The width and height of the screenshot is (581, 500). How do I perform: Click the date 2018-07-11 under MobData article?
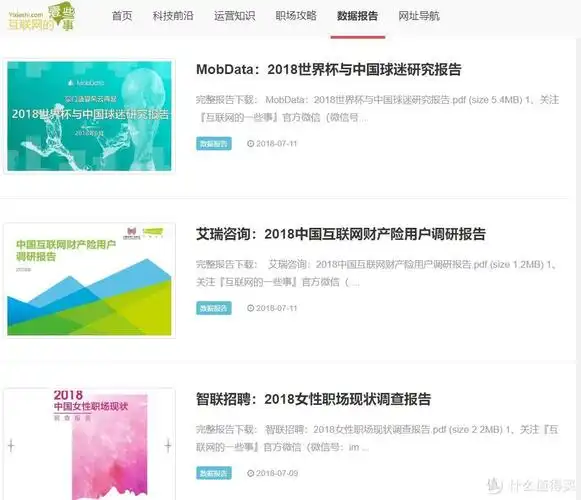[277, 143]
